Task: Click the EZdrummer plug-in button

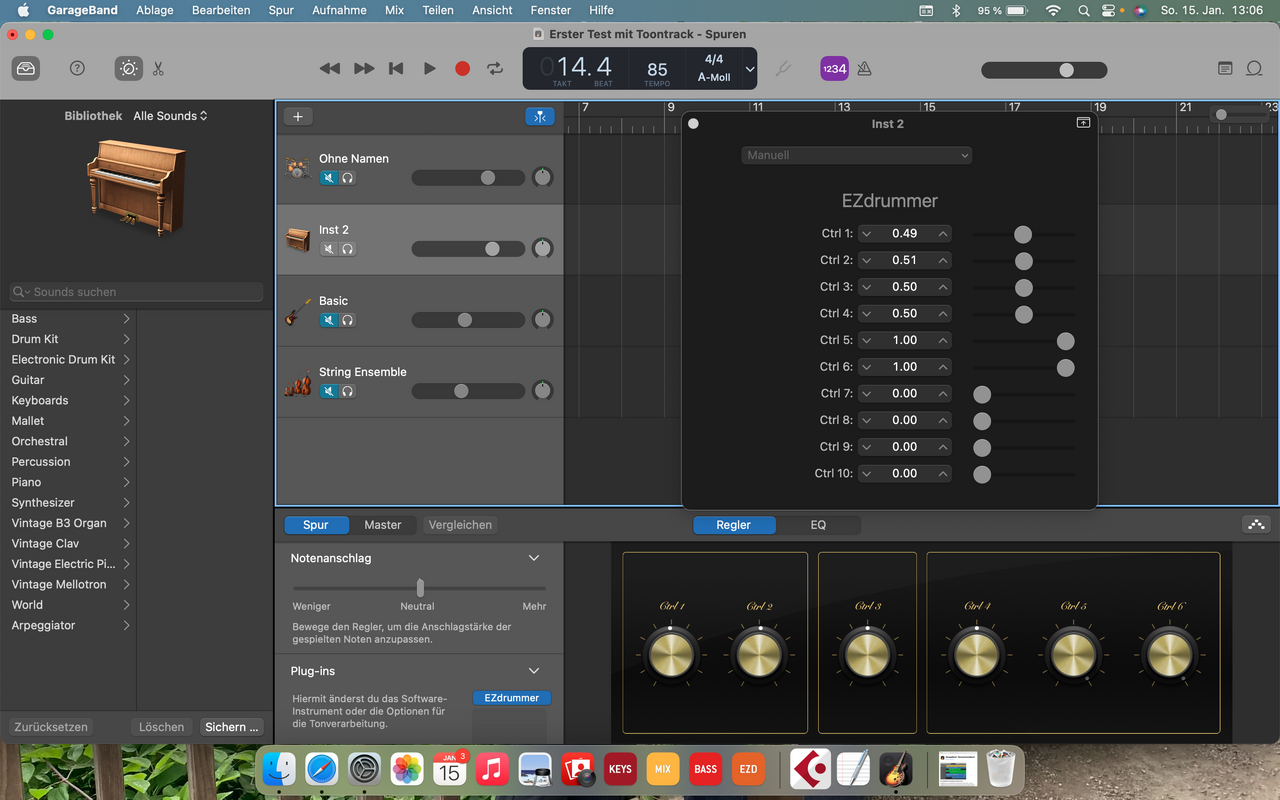Action: pos(511,698)
